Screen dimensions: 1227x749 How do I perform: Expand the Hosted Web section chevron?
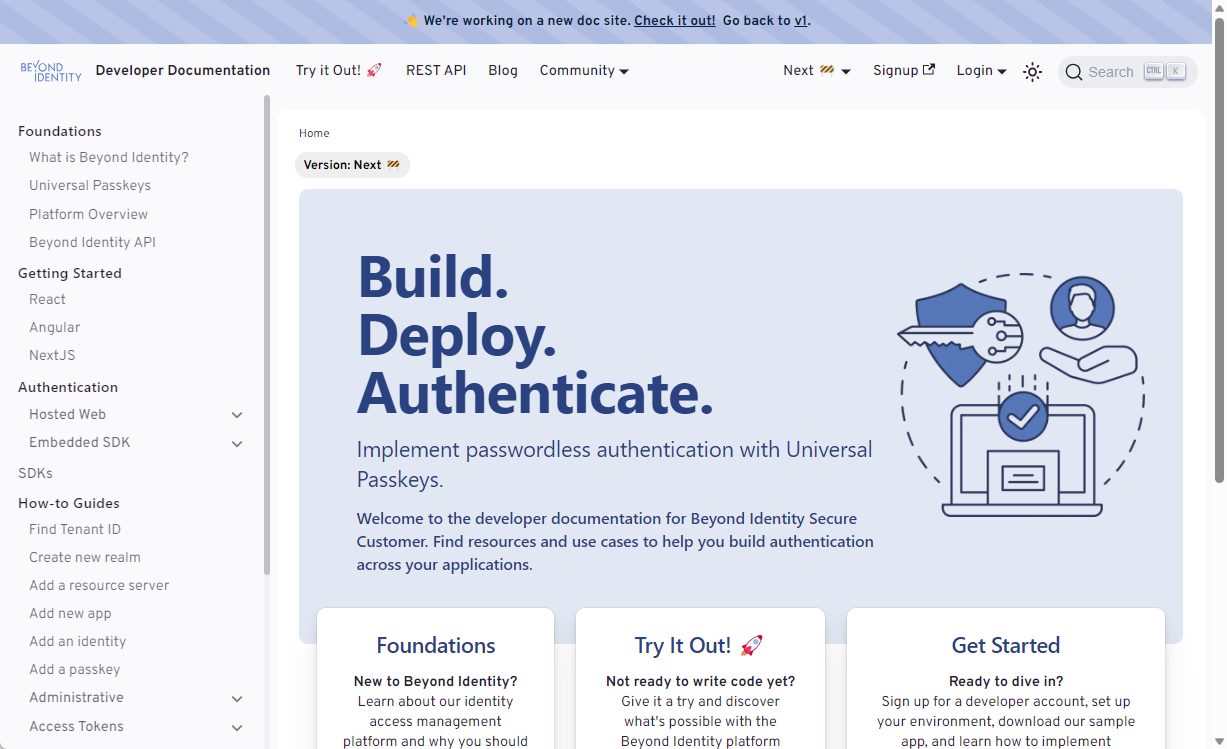[x=237, y=415]
